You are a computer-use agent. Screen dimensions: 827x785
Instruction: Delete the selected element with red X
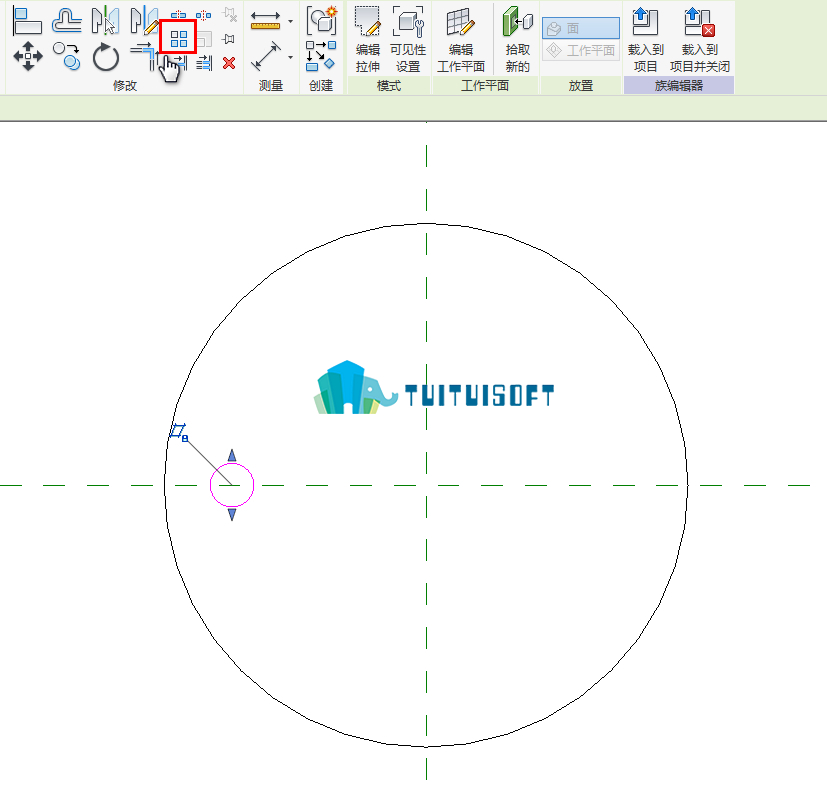pyautogui.click(x=229, y=63)
